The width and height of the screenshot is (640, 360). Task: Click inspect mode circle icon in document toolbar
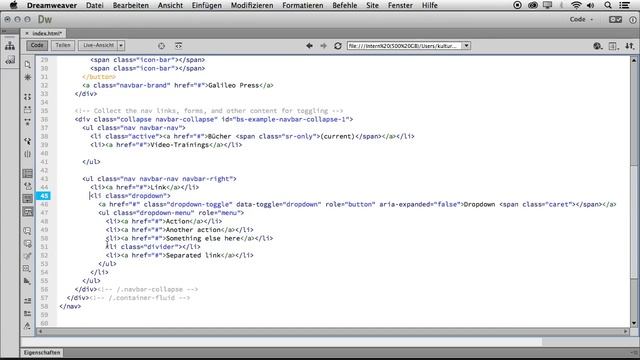tap(162, 46)
